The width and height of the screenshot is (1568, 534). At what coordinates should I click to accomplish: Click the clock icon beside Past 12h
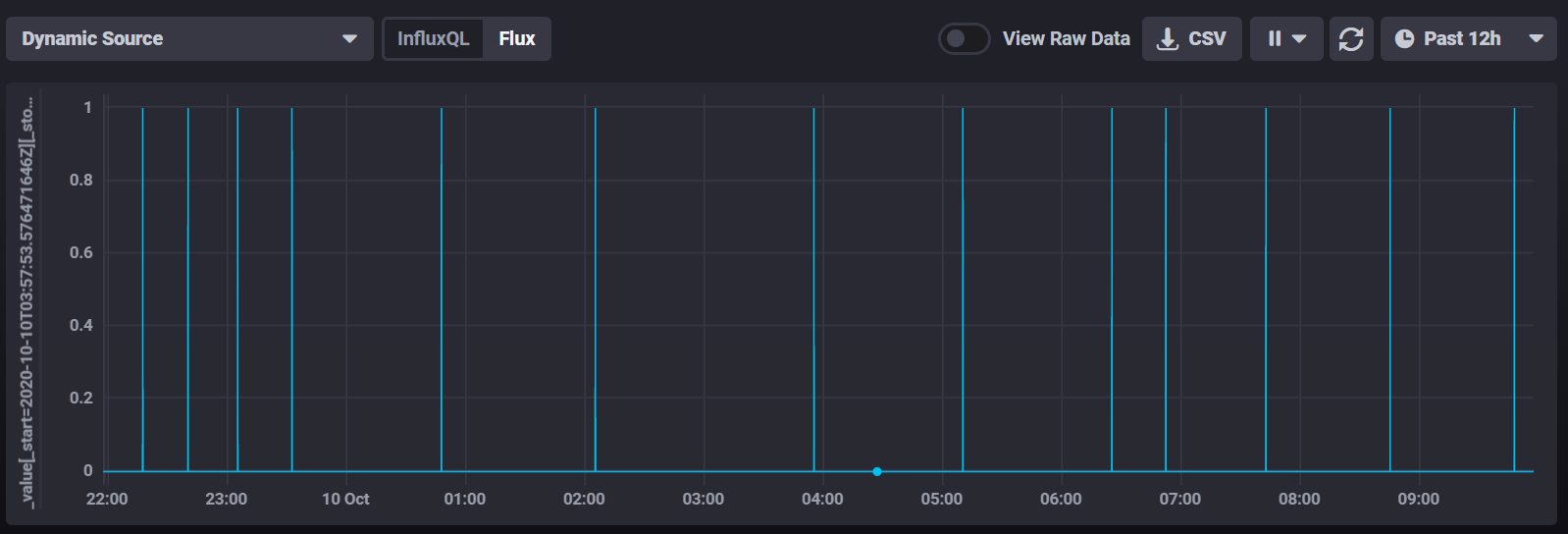pyautogui.click(x=1405, y=38)
